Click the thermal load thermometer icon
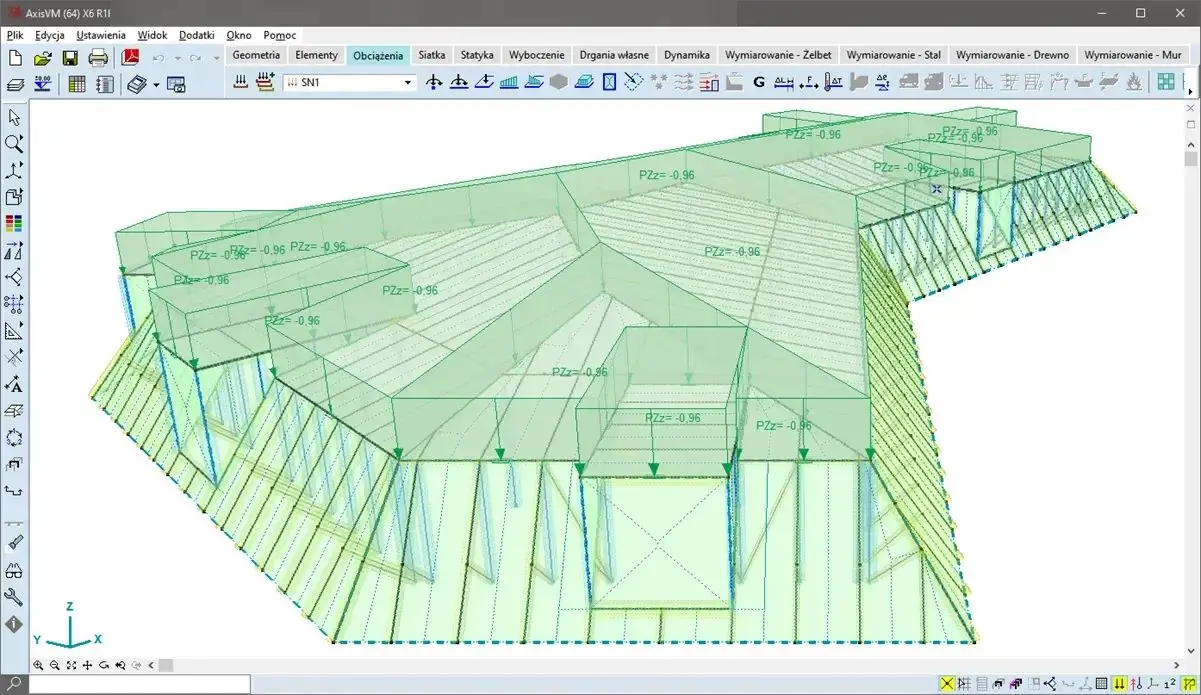 [x=834, y=83]
